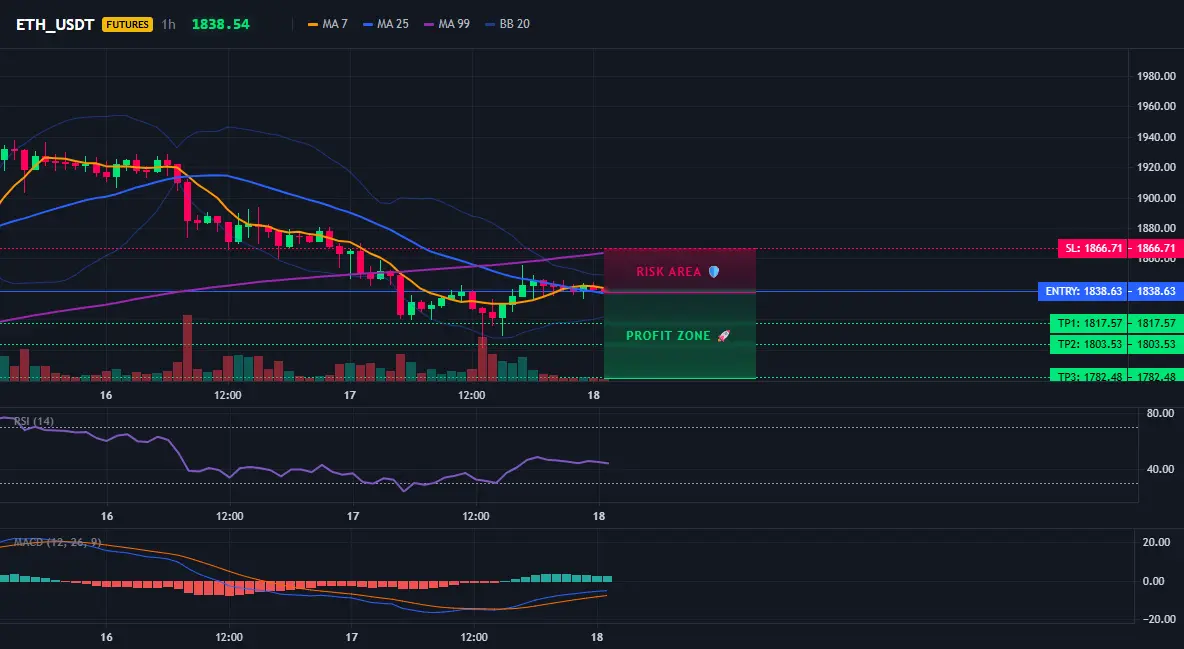1184x649 pixels.
Task: Click the TP3: 1782.48 label
Action: click(1088, 375)
